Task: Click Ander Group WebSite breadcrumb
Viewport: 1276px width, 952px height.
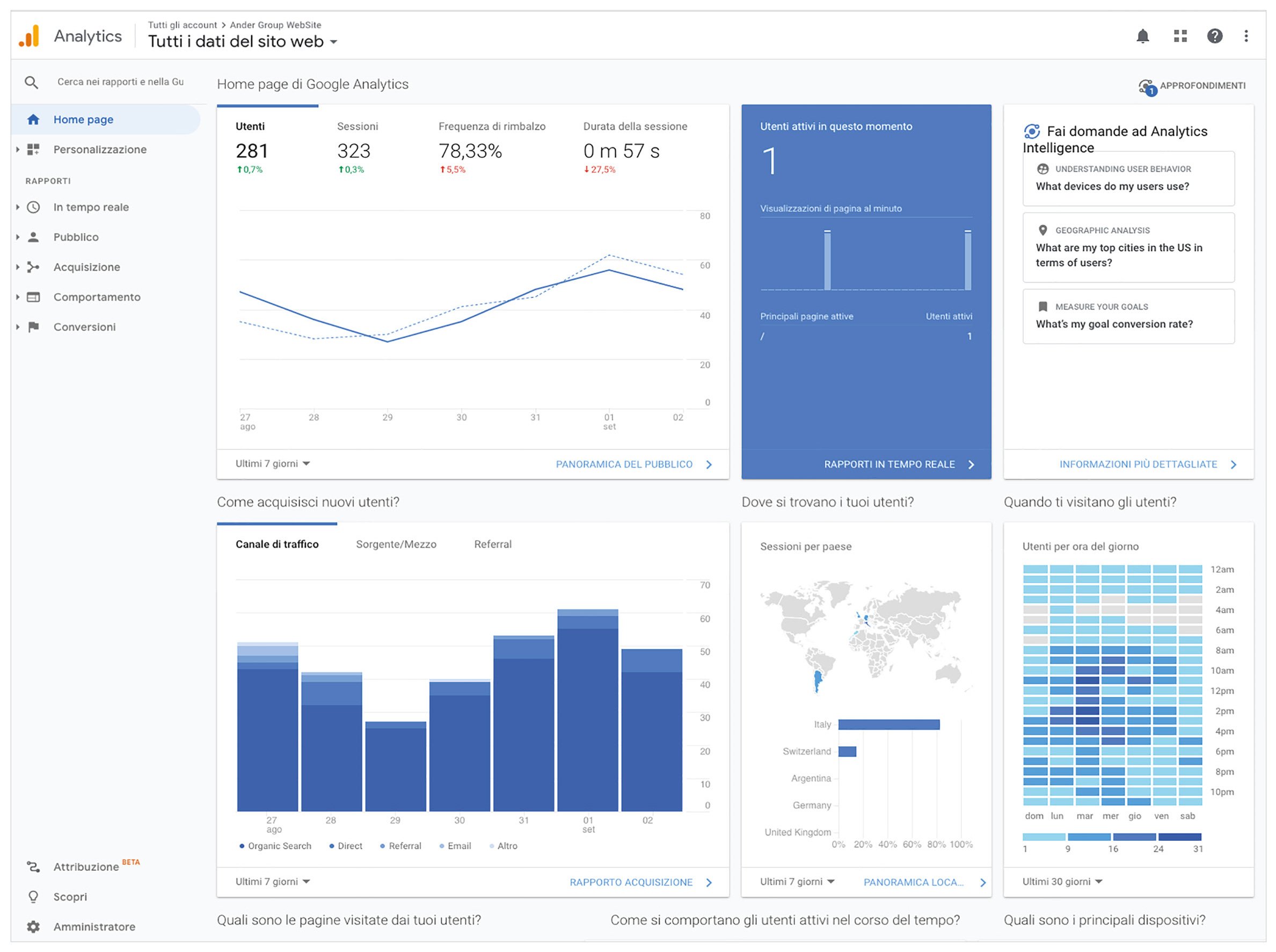Action: pos(275,25)
